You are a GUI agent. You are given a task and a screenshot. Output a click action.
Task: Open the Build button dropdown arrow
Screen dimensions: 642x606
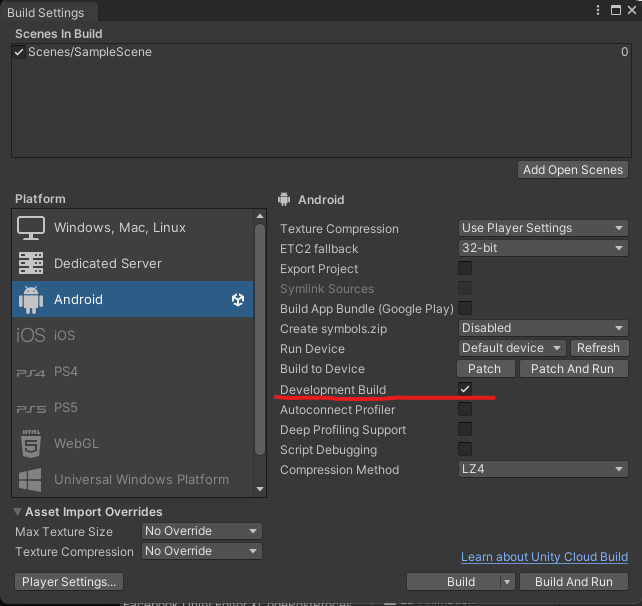(507, 582)
